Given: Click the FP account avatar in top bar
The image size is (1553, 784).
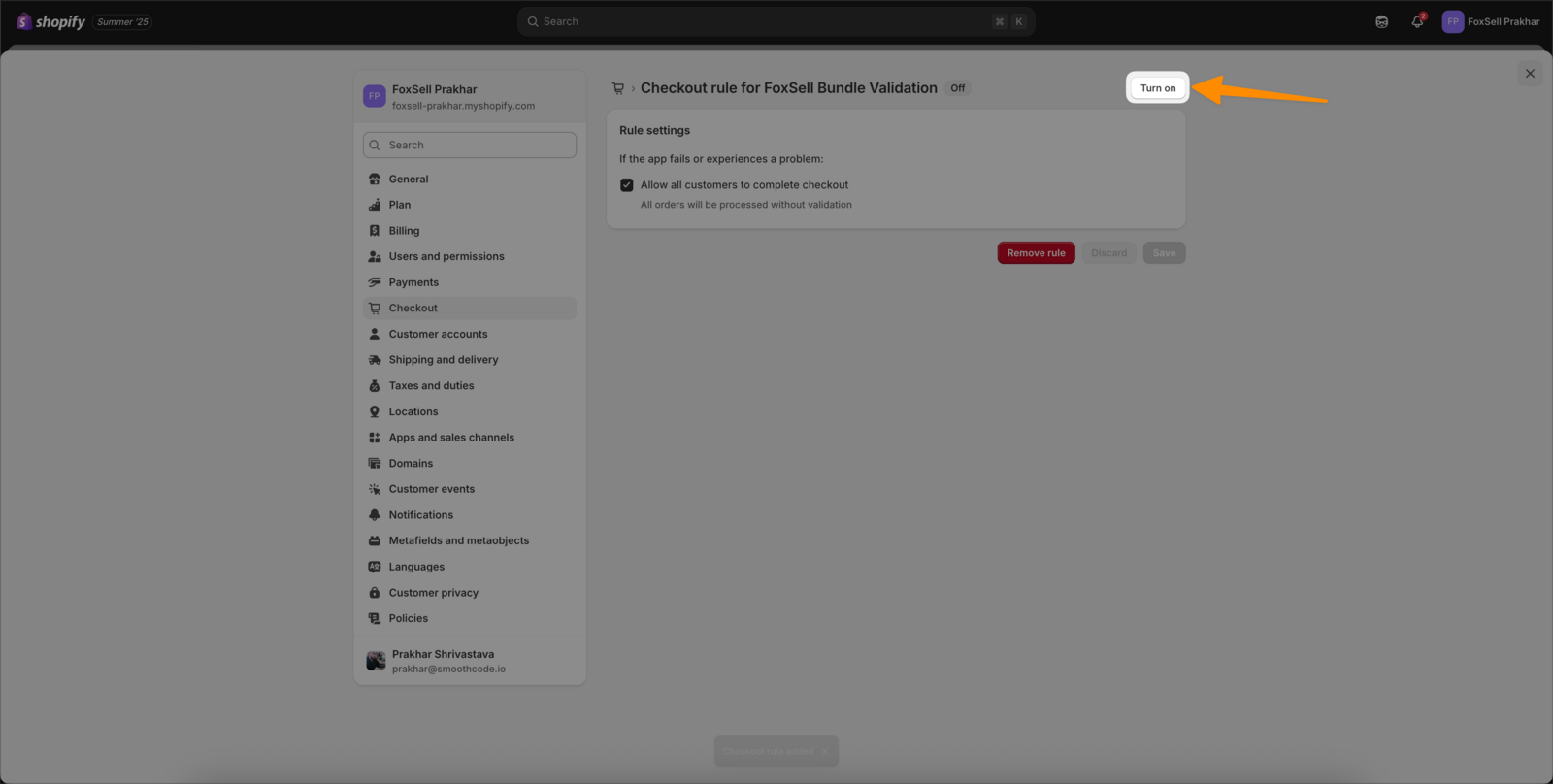Looking at the screenshot, I should tap(1453, 21).
